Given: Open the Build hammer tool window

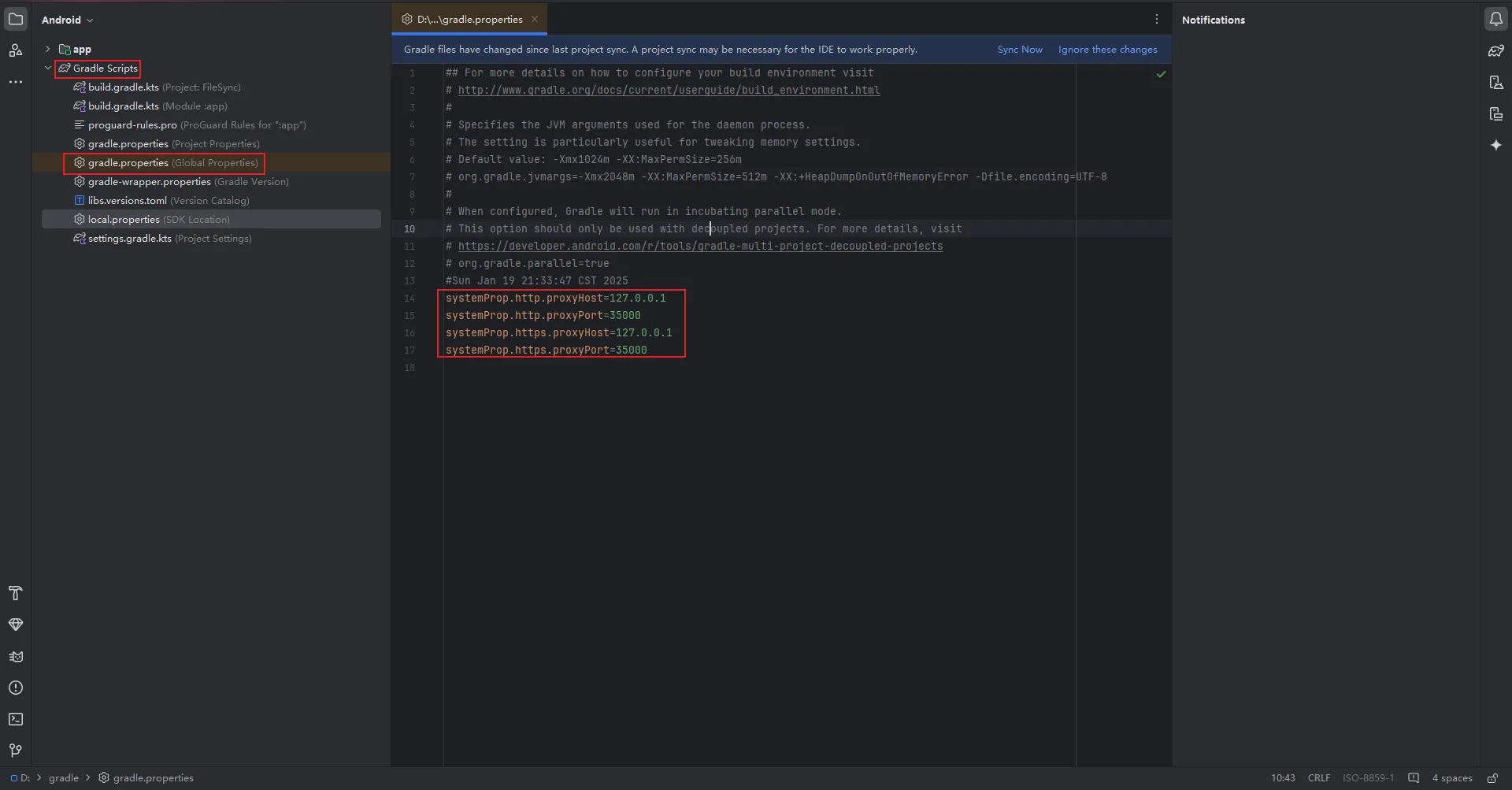Looking at the screenshot, I should pyautogui.click(x=16, y=593).
